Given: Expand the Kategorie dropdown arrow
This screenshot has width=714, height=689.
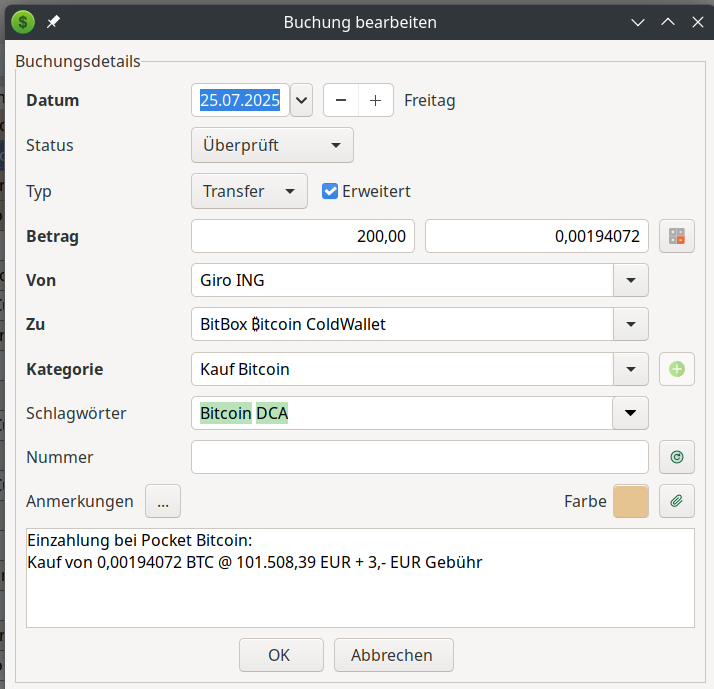Looking at the screenshot, I should pos(631,369).
